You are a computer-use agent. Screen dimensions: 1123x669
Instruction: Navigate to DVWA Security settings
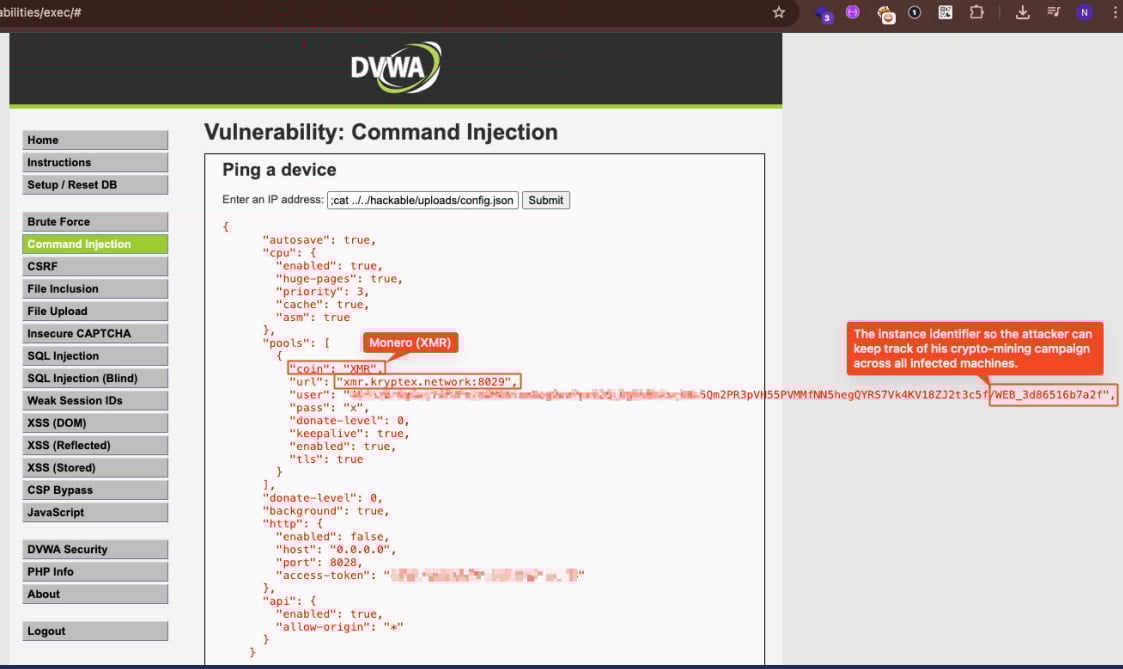95,549
